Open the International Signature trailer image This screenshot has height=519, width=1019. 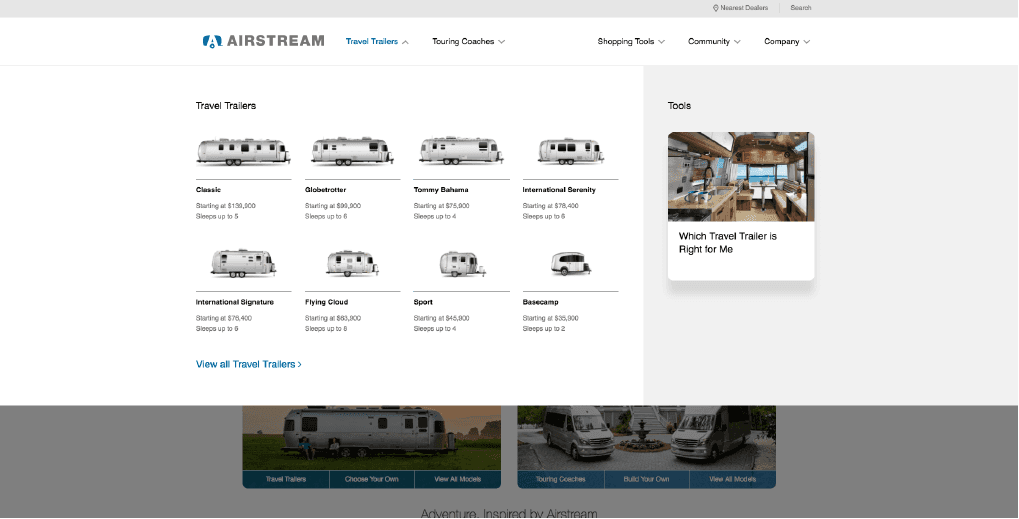point(243,264)
